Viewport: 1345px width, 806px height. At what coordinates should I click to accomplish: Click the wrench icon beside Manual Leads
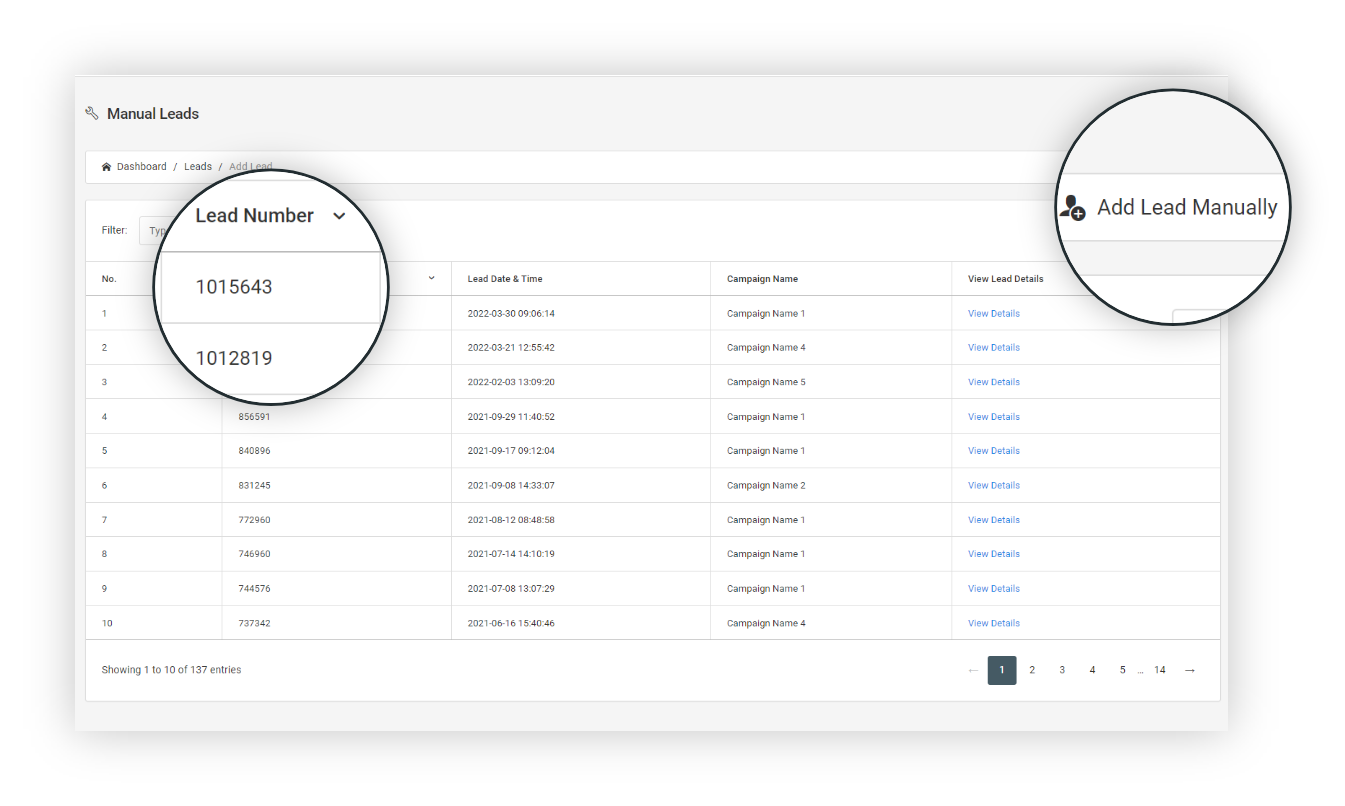pyautogui.click(x=92, y=114)
